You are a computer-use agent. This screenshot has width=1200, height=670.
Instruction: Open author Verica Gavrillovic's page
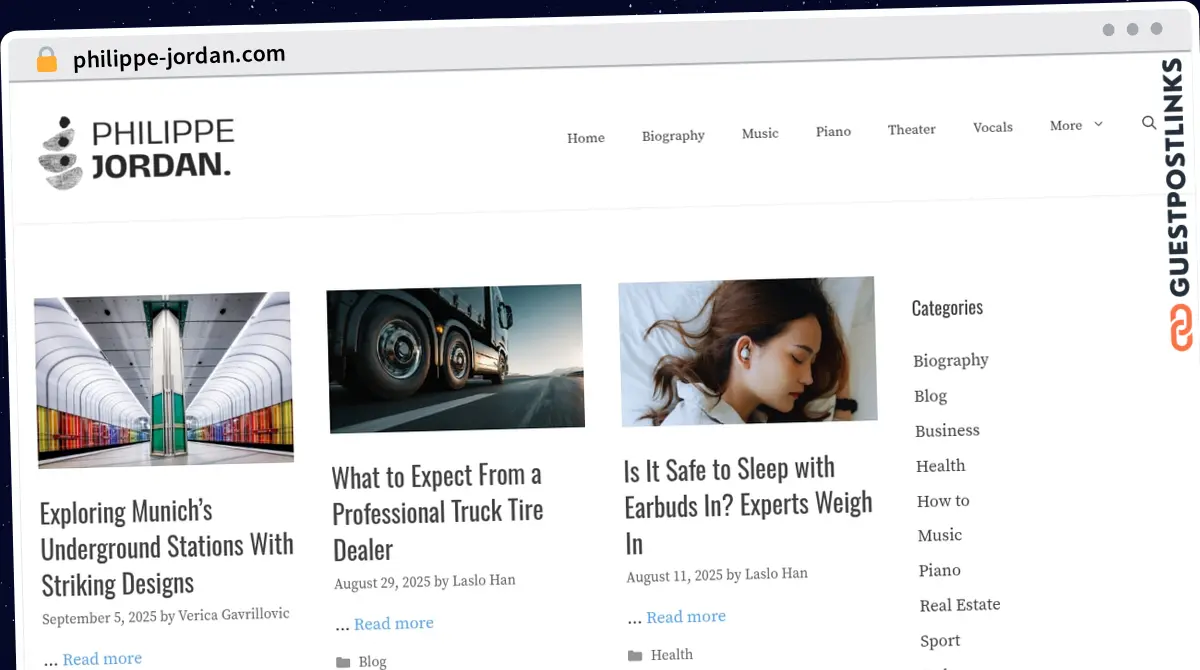click(x=234, y=615)
